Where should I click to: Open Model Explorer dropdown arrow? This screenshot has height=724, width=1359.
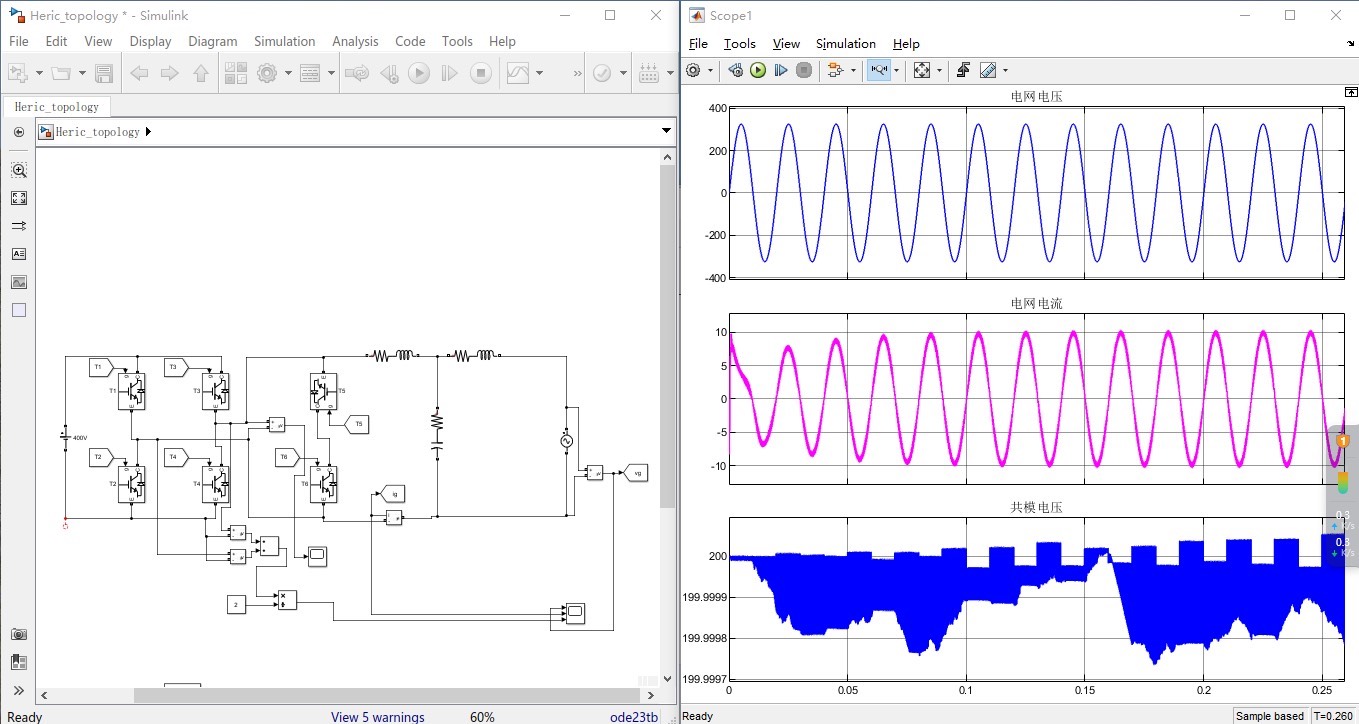point(331,73)
